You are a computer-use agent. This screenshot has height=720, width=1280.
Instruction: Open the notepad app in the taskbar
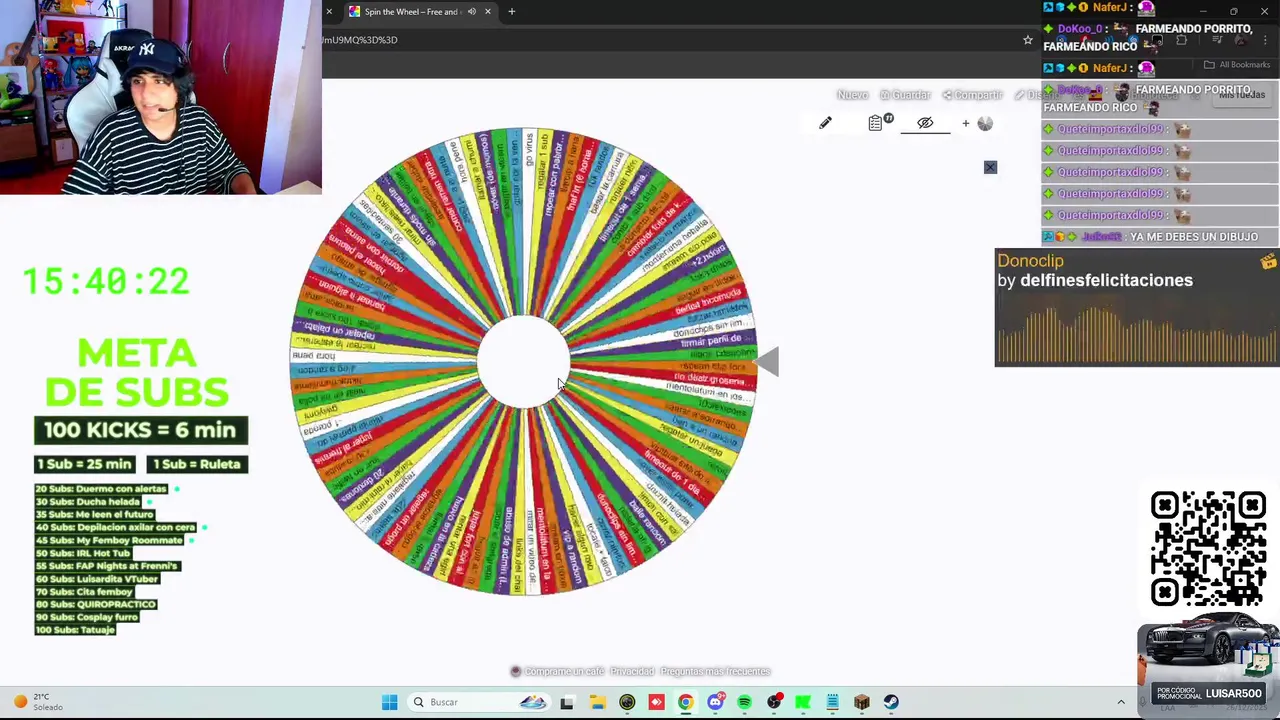[x=832, y=702]
